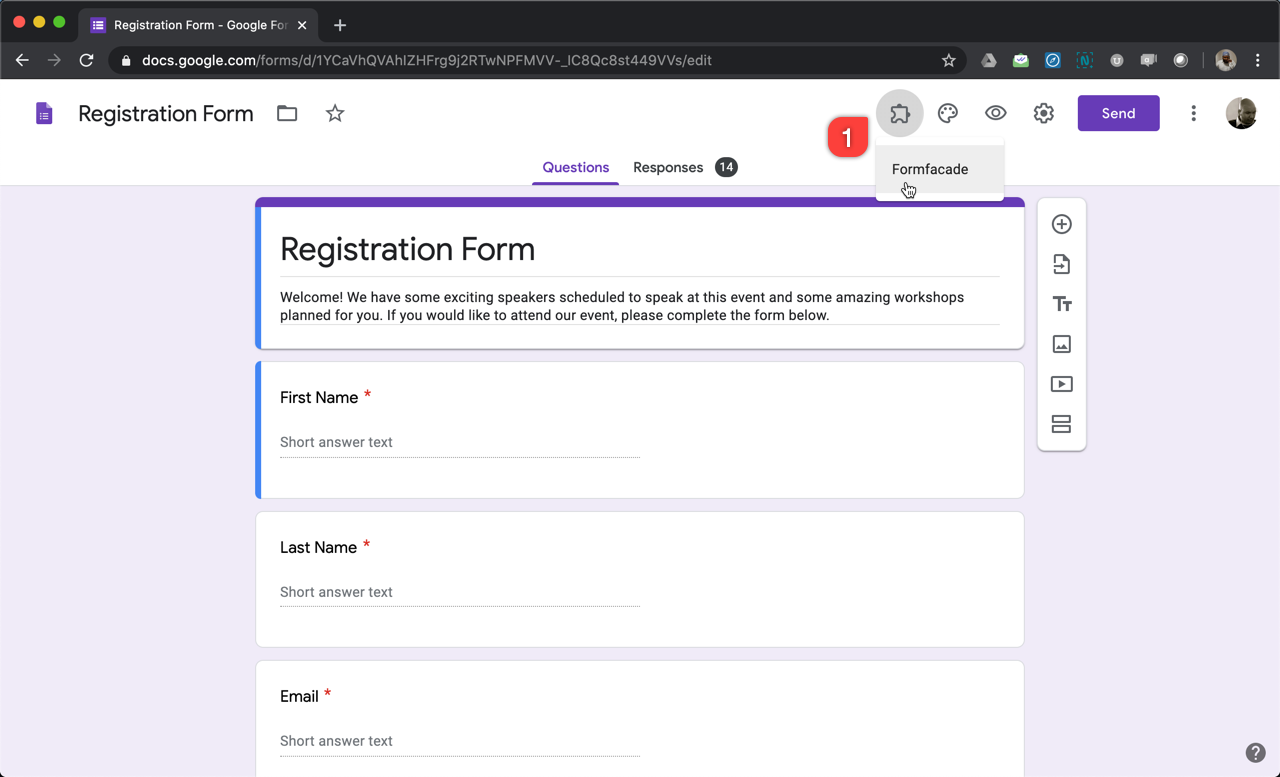The image size is (1280, 777).
Task: Click the add question plus icon
Action: (1061, 224)
